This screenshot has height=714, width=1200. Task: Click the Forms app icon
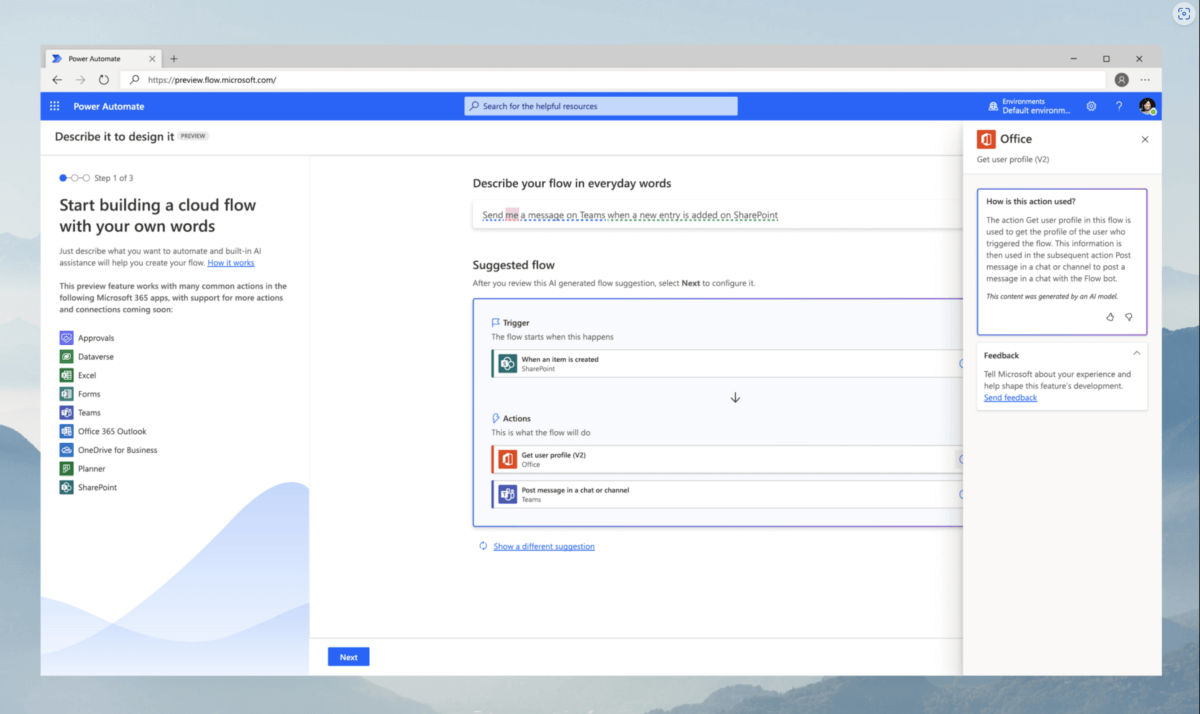(x=66, y=394)
